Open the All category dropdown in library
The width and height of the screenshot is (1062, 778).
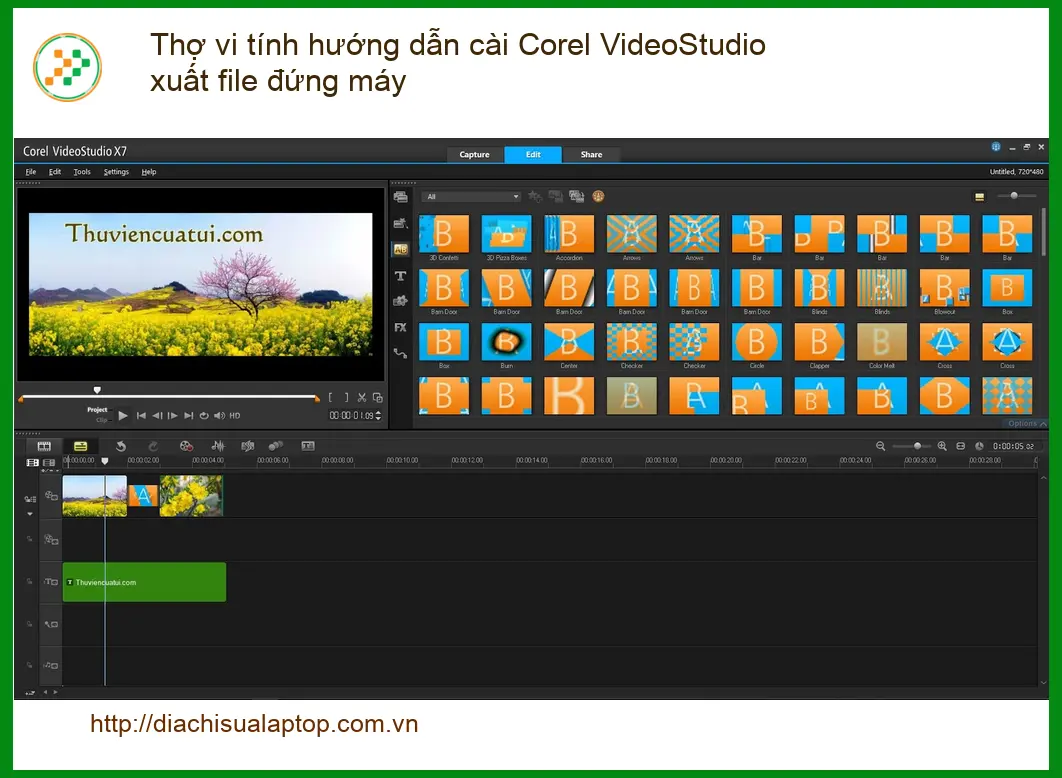point(471,197)
